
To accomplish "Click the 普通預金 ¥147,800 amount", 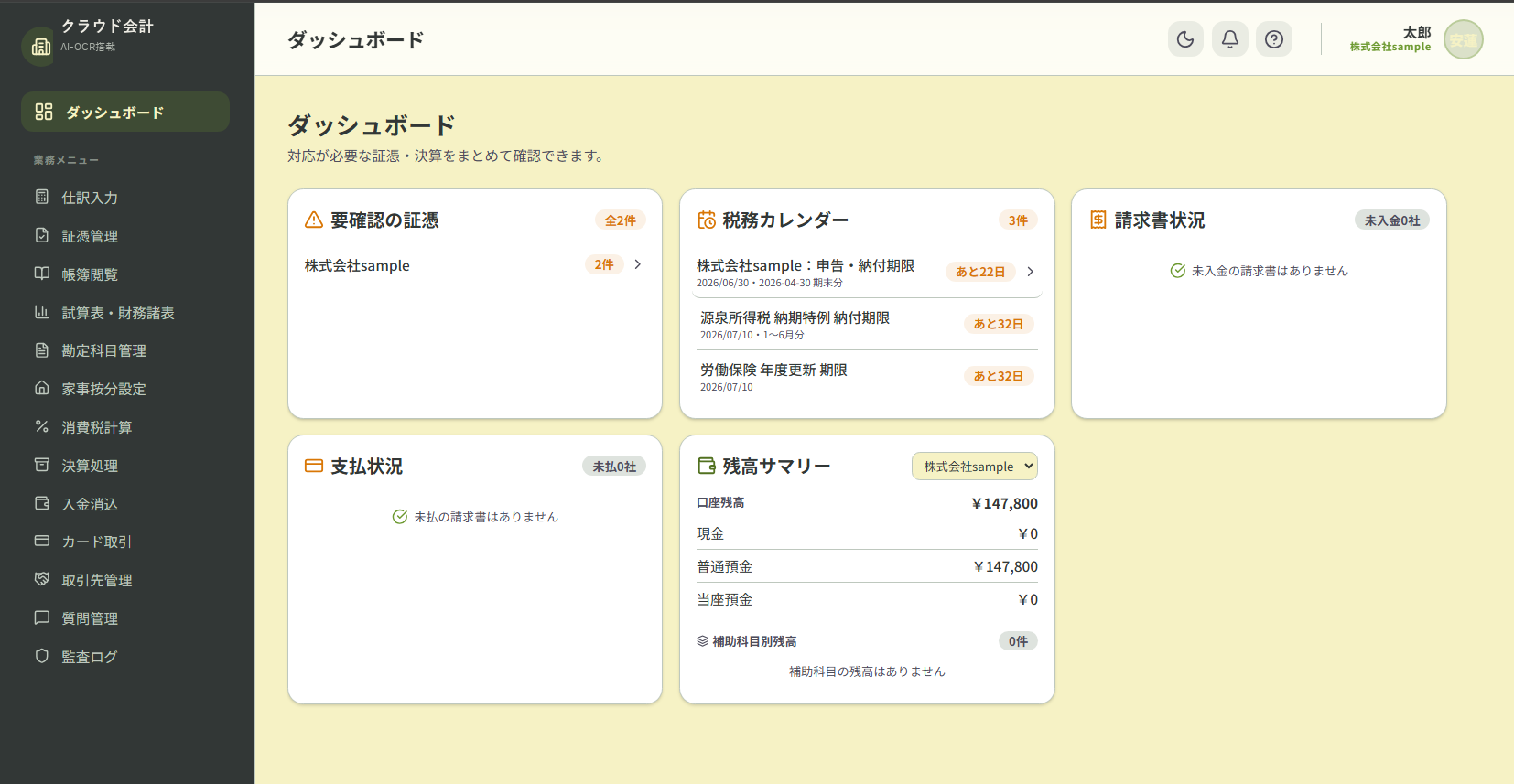I will pos(1006,566).
